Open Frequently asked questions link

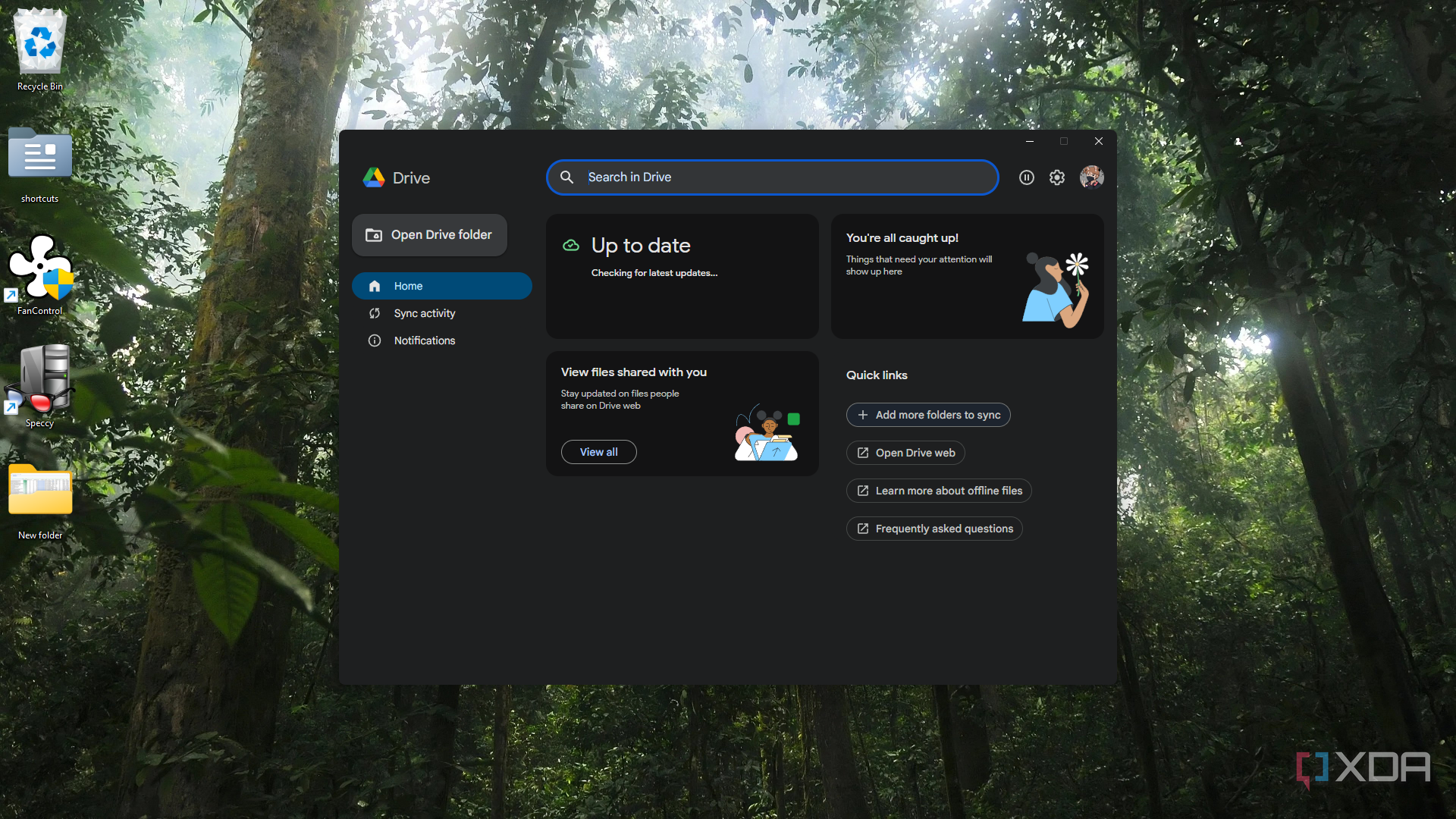(x=934, y=529)
